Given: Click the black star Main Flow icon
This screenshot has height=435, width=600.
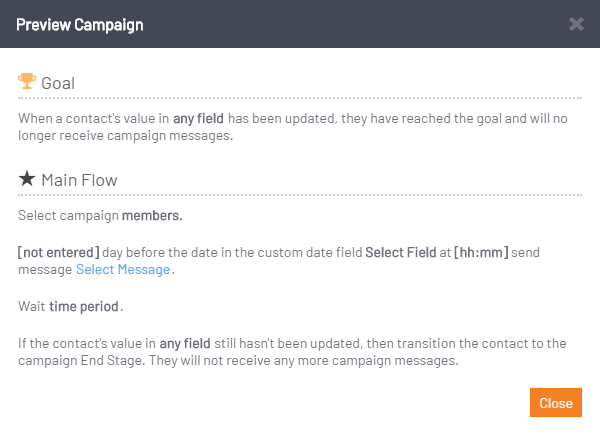Looking at the screenshot, I should point(27,179).
